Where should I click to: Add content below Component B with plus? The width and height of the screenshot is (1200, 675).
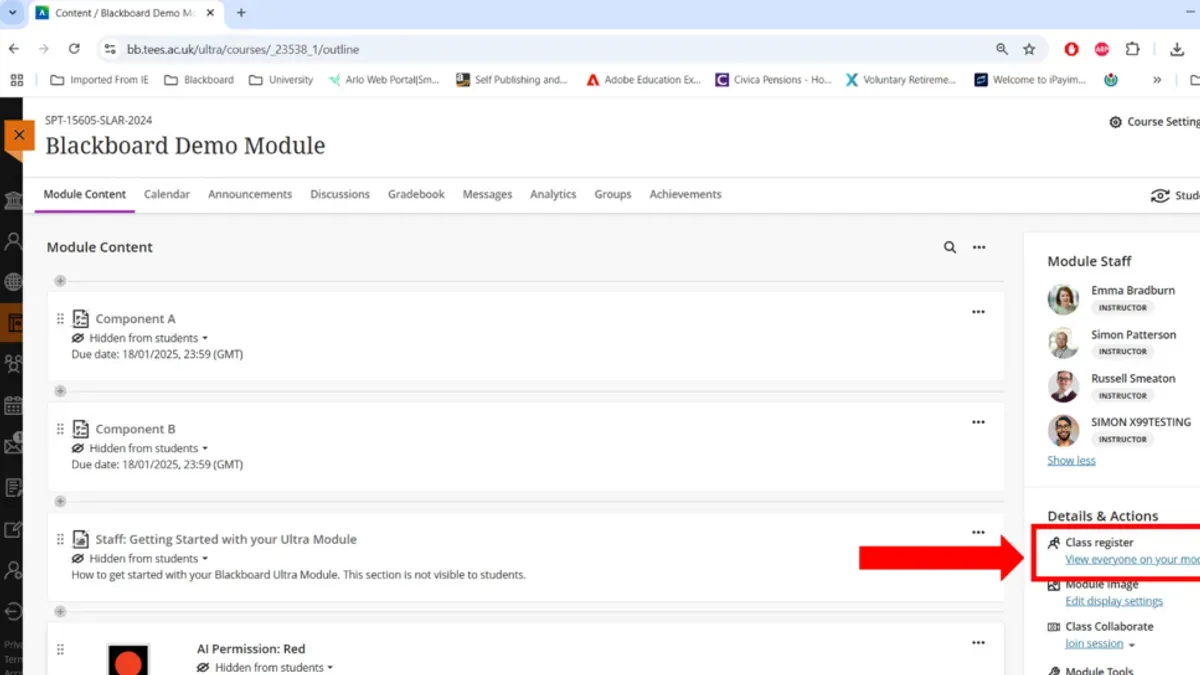(60, 501)
